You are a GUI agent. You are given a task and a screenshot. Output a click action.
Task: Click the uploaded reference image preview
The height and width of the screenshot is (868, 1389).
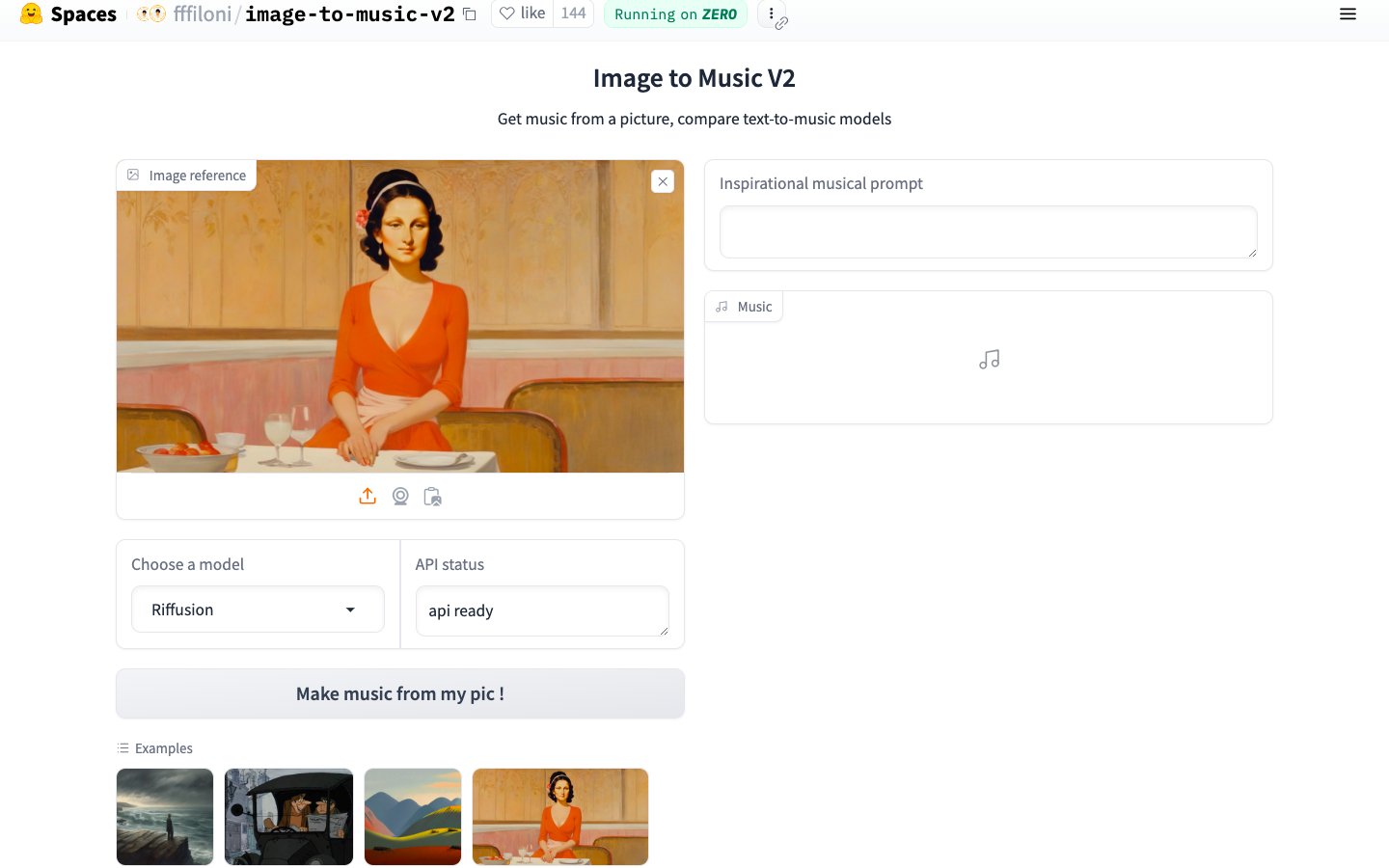(400, 316)
